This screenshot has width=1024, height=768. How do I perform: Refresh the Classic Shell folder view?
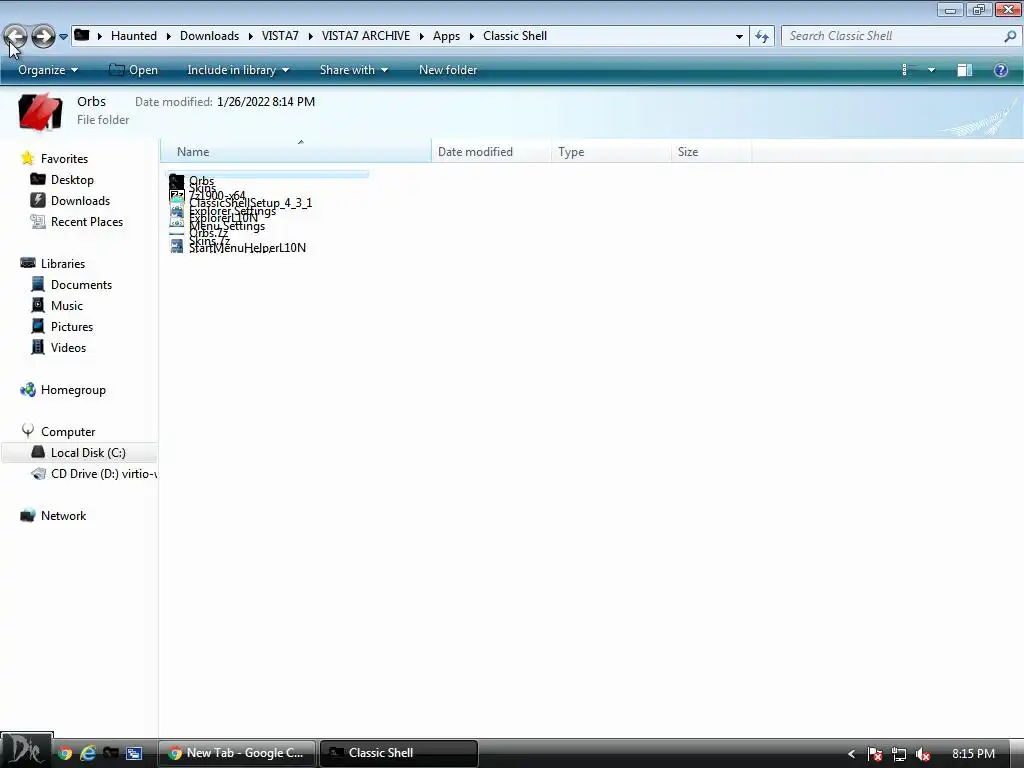[x=762, y=36]
